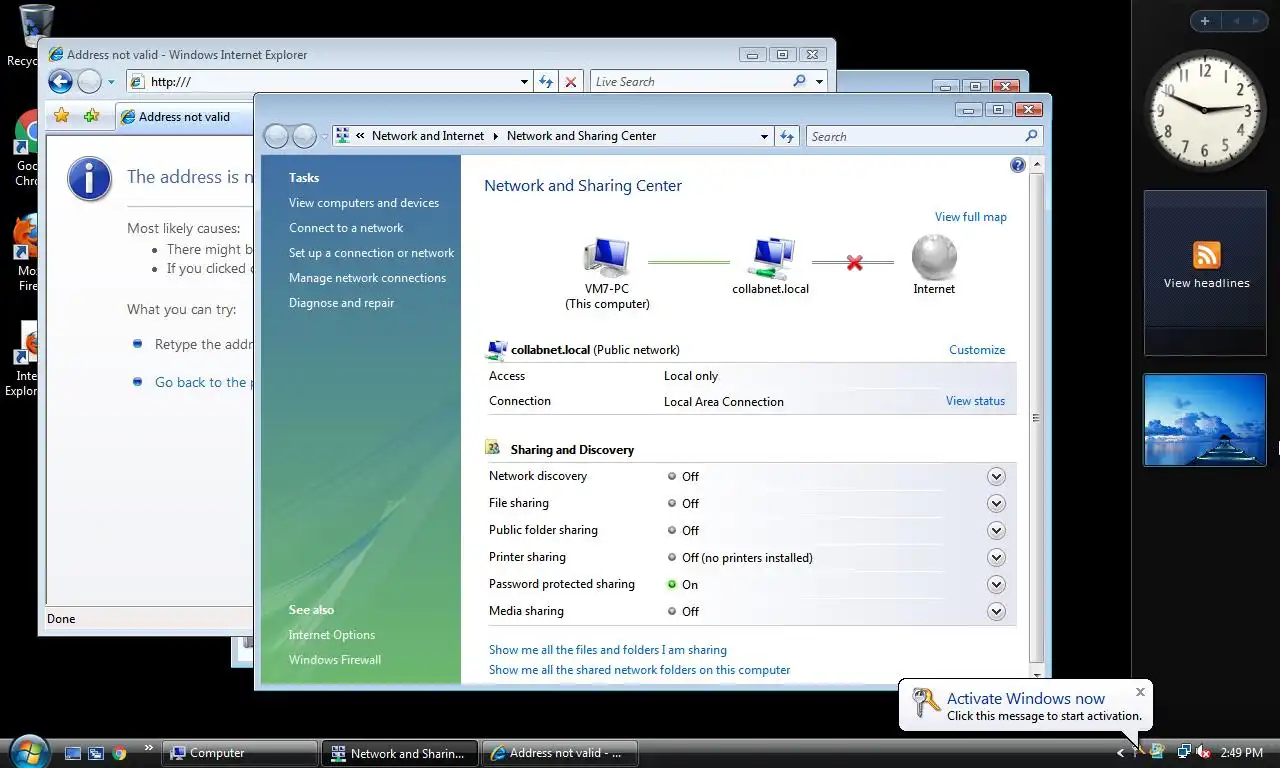Click View computers and devices task
Screen dimensions: 1280x768
[364, 203]
